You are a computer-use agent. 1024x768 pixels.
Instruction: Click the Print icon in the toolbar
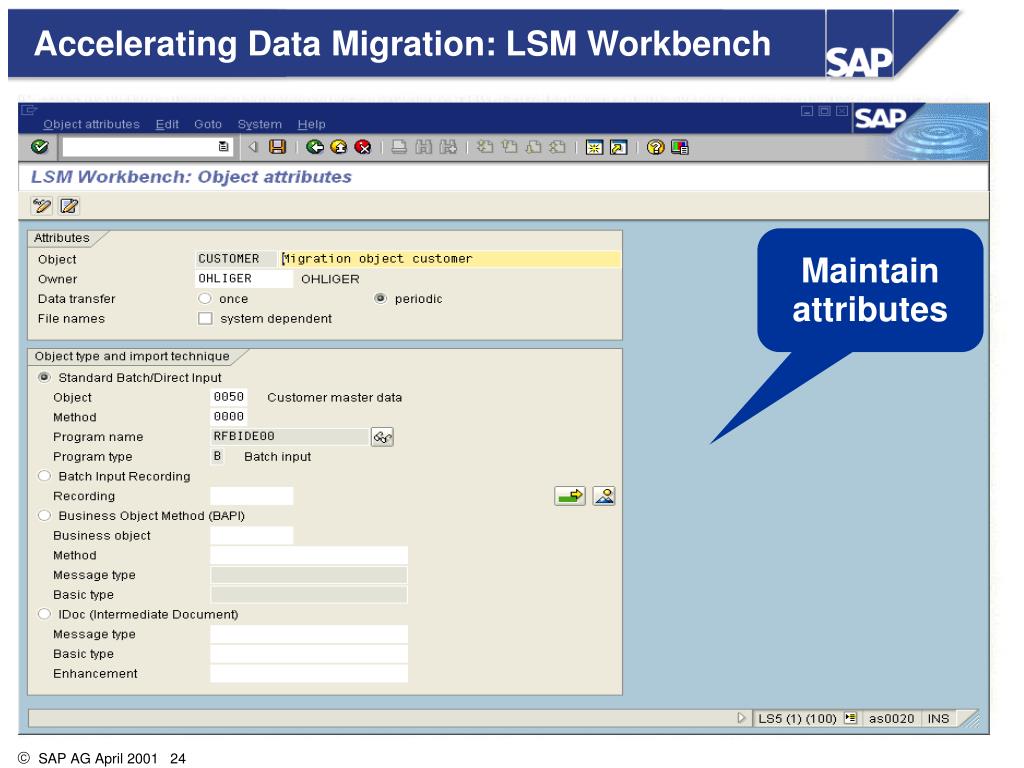pyautogui.click(x=399, y=147)
